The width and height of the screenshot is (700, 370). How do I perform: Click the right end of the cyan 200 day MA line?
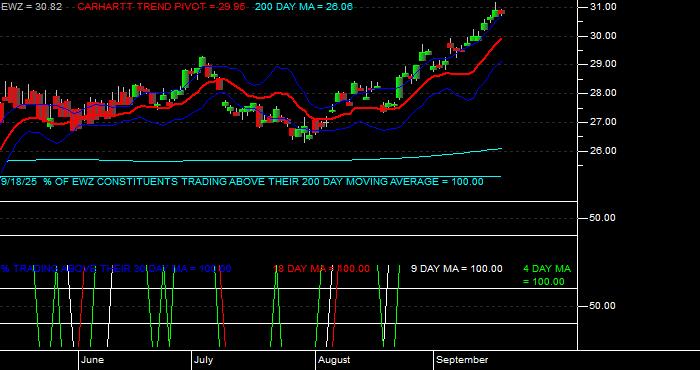pyautogui.click(x=501, y=149)
